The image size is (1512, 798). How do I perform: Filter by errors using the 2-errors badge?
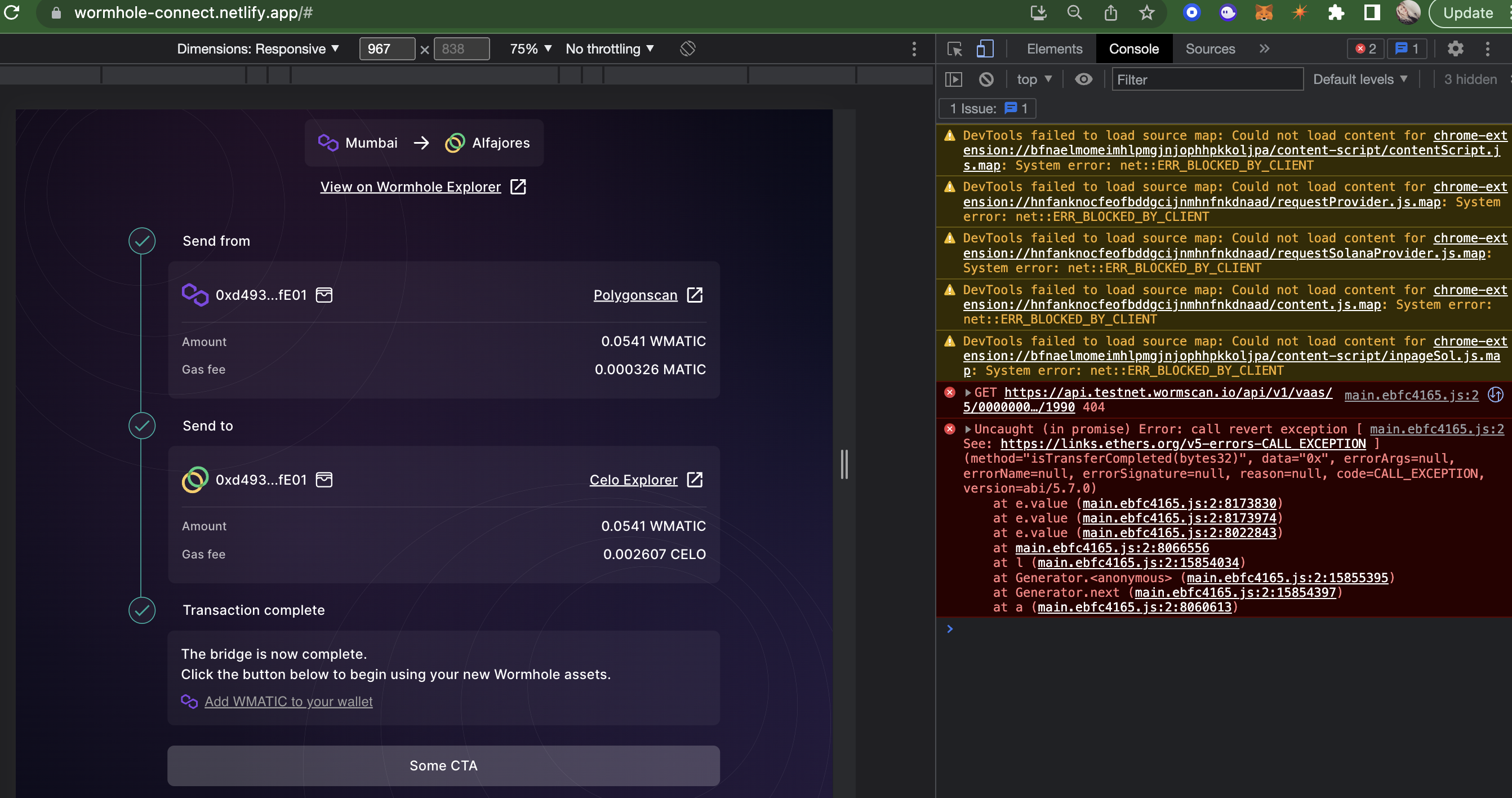point(1366,50)
